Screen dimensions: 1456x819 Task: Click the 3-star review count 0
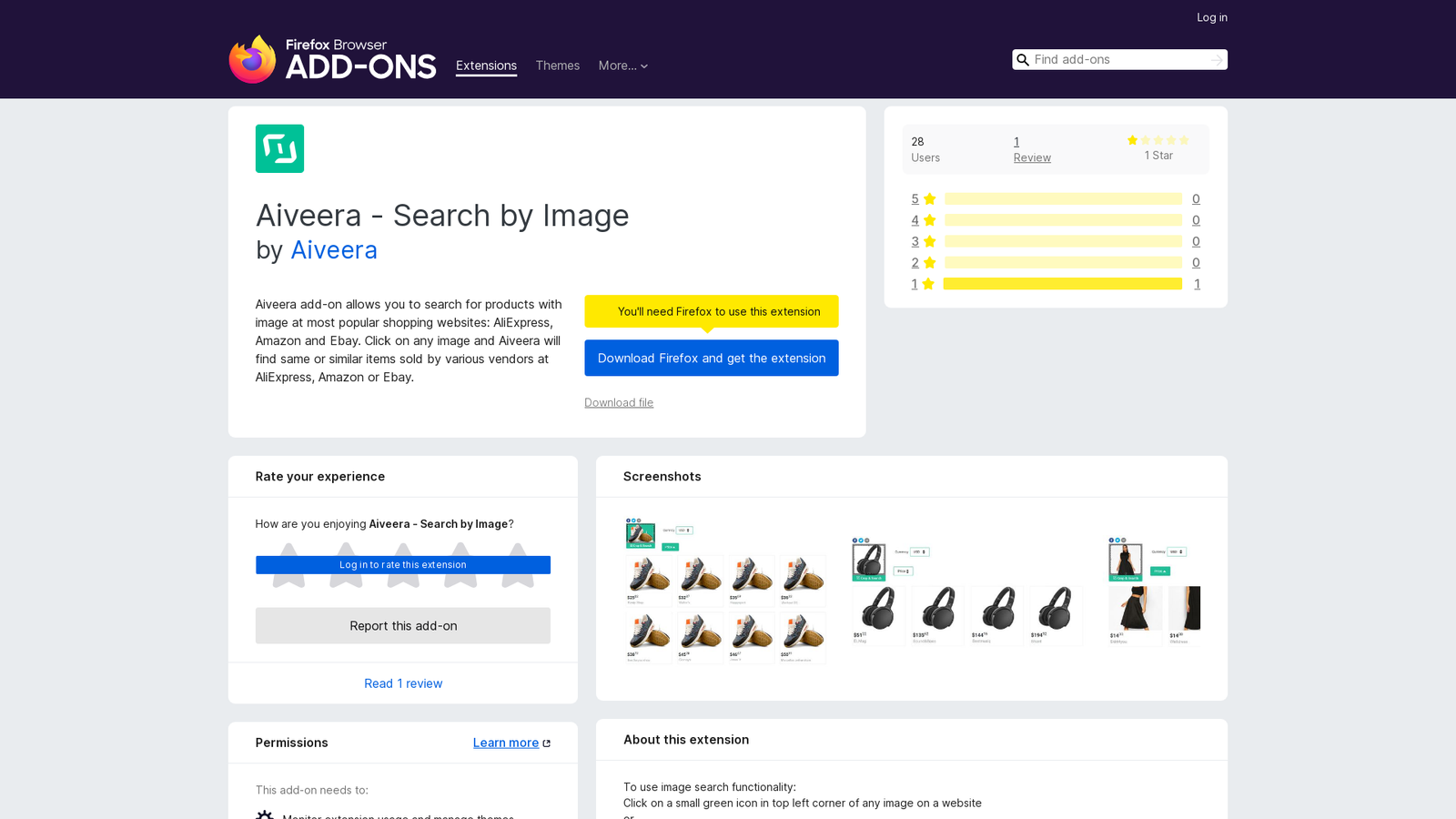click(1196, 241)
